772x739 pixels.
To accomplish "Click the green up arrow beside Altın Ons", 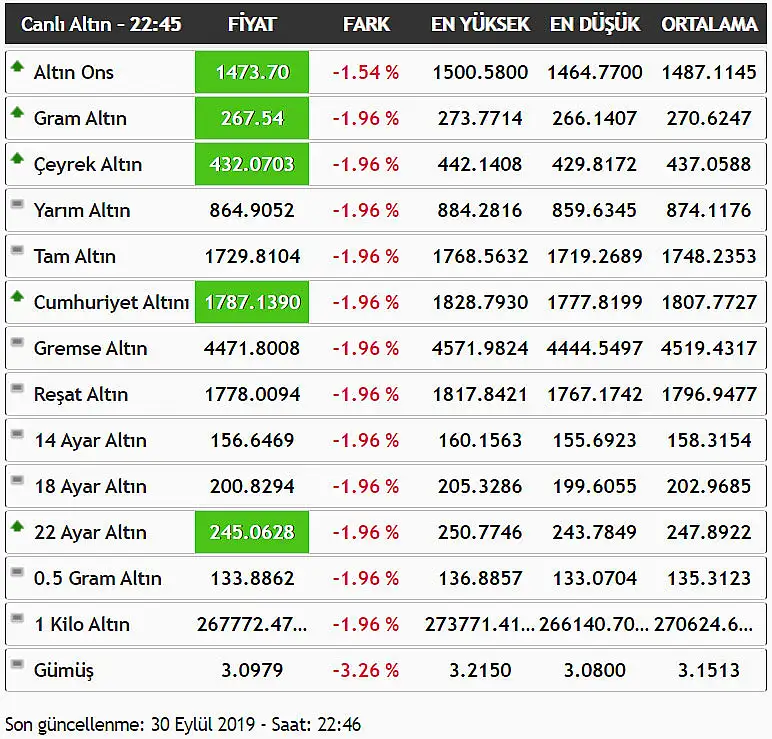I will point(17,66).
